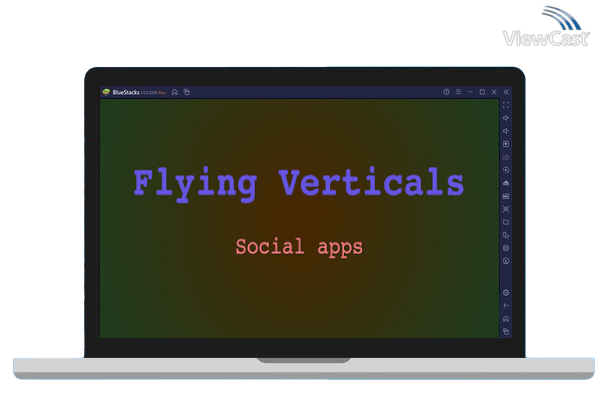Open the help question mark icon
Image resolution: width=602 pixels, height=414 pixels.
[x=447, y=92]
